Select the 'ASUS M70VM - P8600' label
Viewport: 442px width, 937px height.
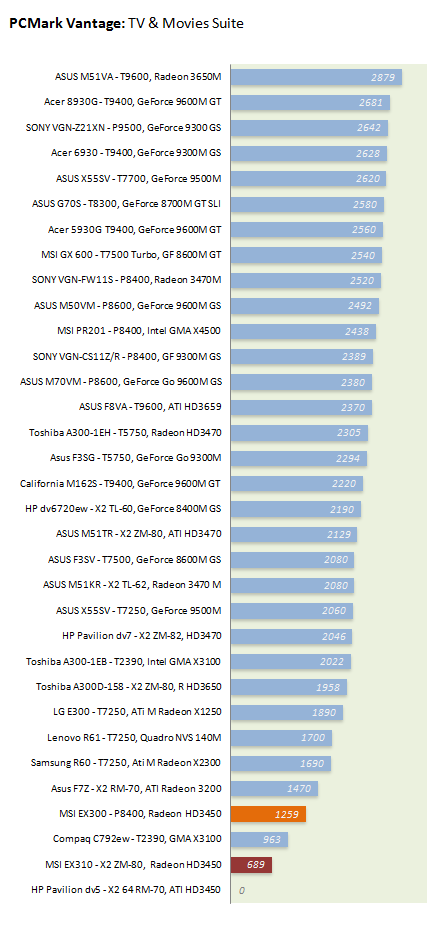121,382
